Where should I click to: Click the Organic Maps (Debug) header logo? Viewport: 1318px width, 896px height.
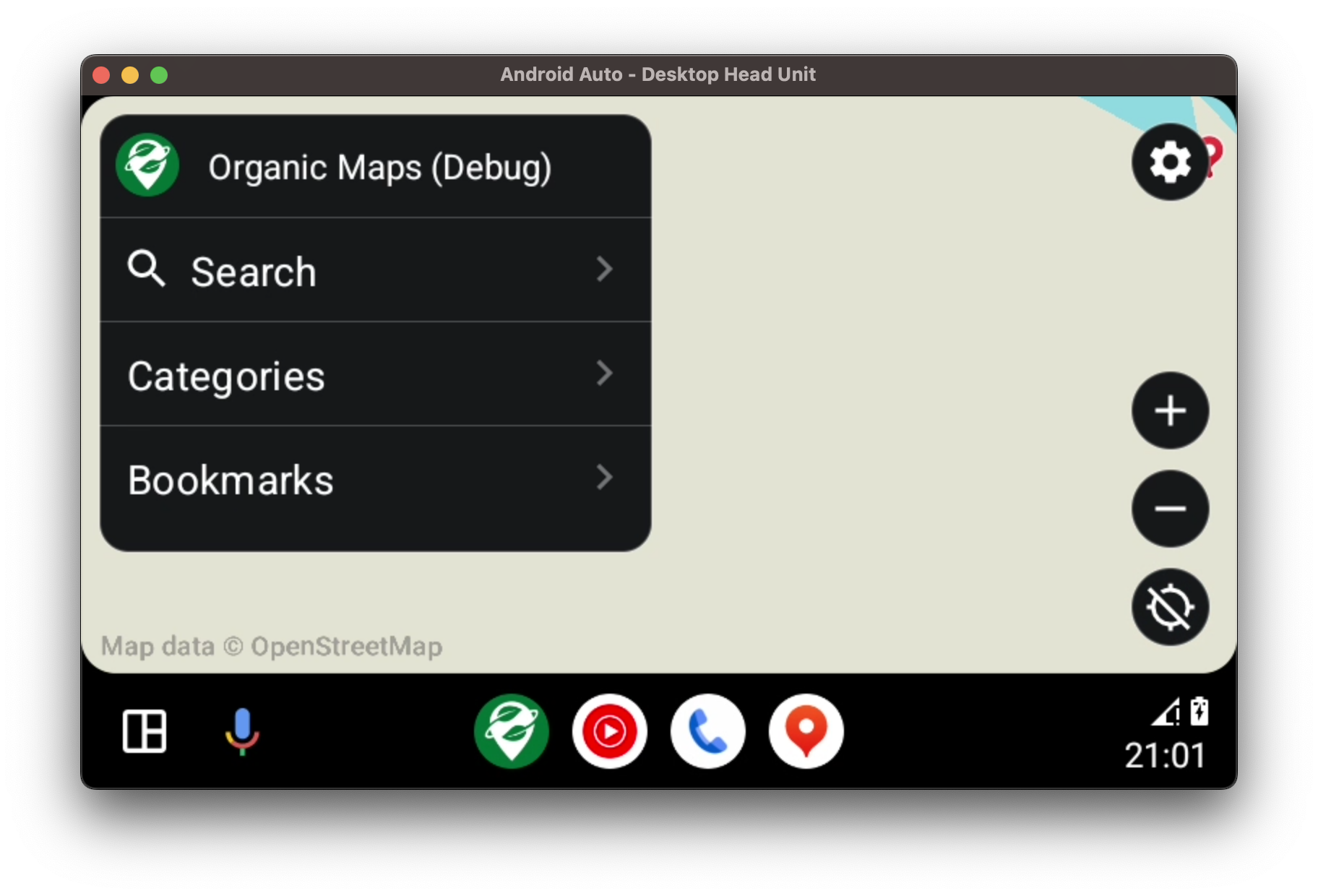[x=147, y=164]
